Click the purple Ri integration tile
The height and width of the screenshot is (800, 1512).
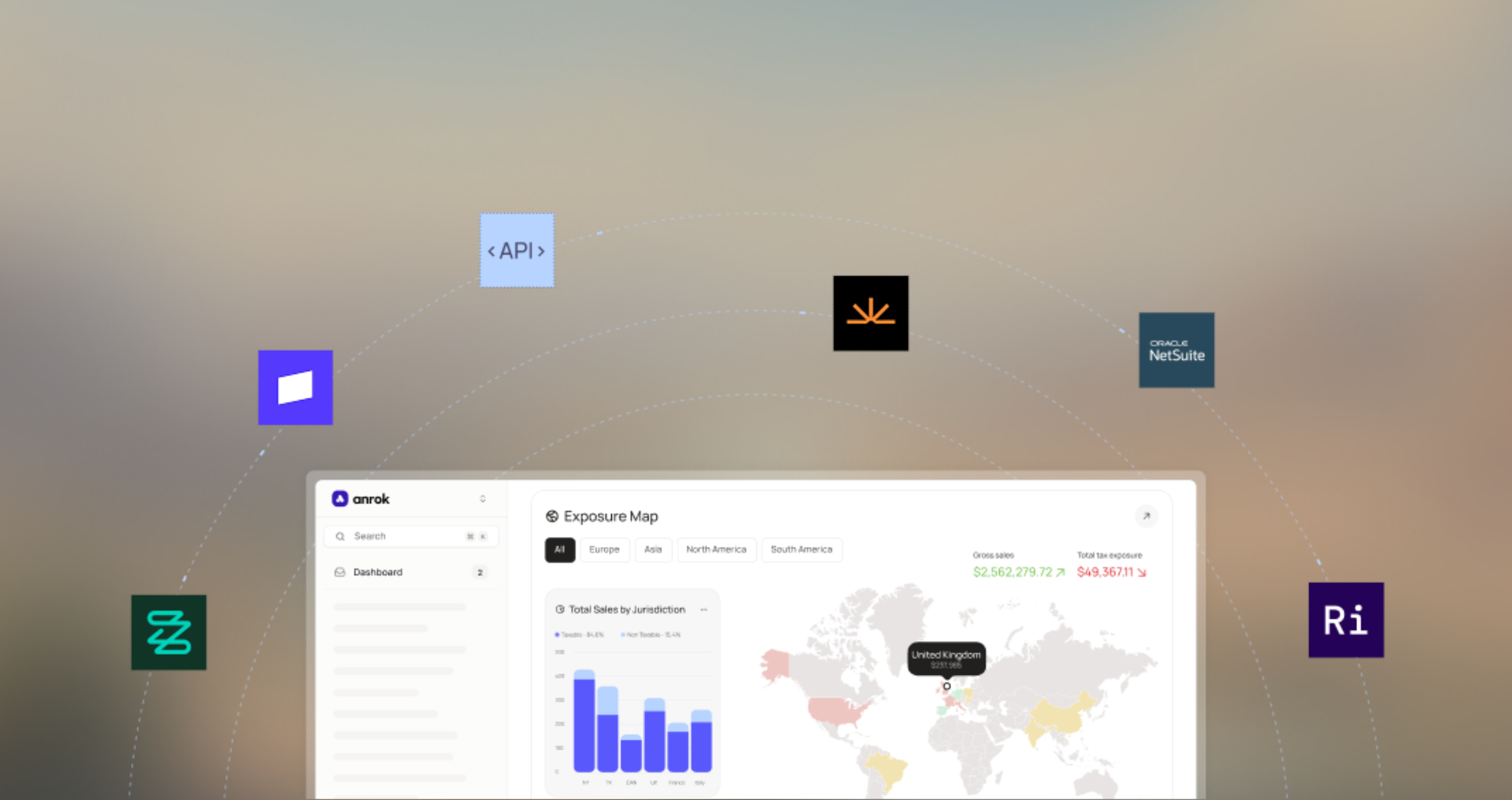(1346, 620)
